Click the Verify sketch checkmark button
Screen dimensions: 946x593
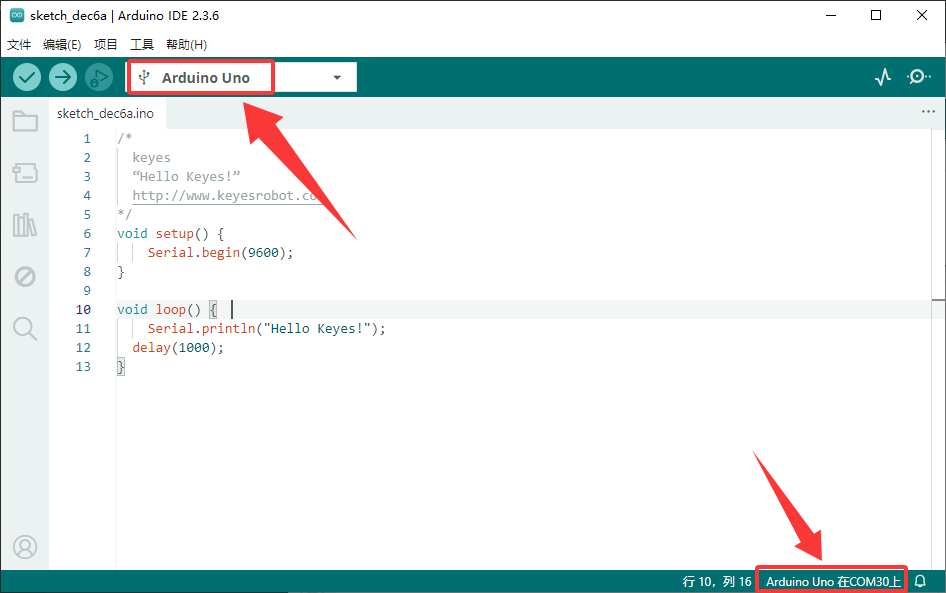click(27, 77)
